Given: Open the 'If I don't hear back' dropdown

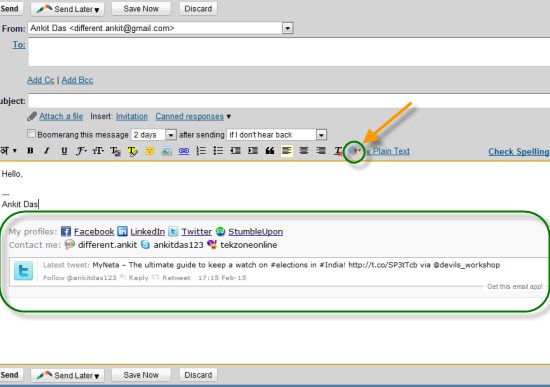Looking at the screenshot, I should click(321, 135).
